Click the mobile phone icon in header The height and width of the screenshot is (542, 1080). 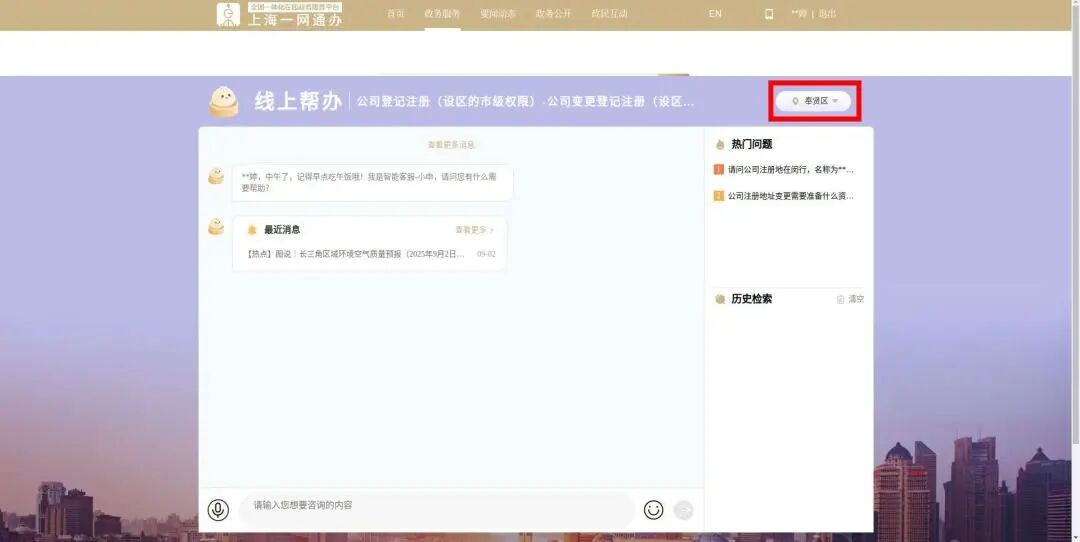769,14
